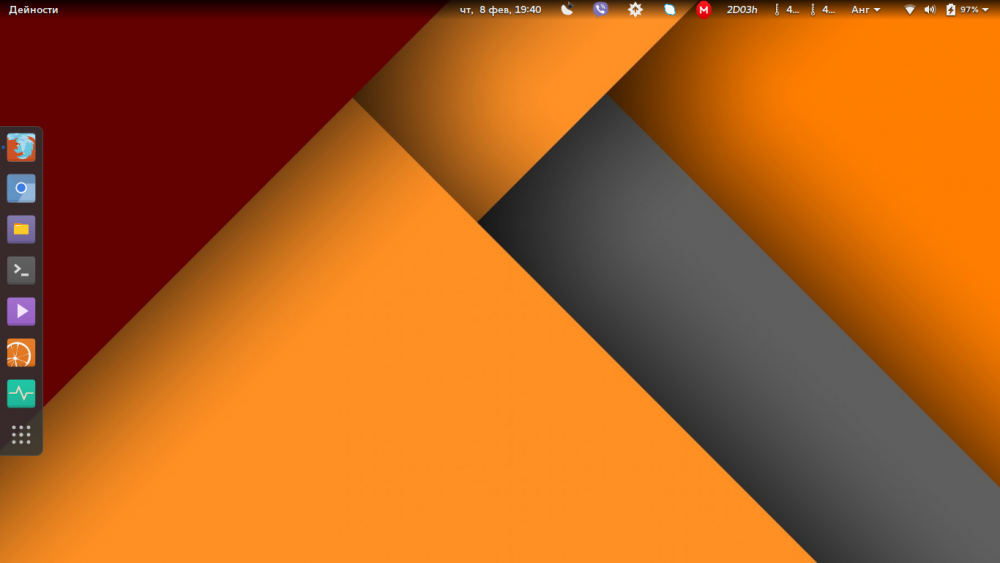Open the Viber tray icon

pos(600,9)
